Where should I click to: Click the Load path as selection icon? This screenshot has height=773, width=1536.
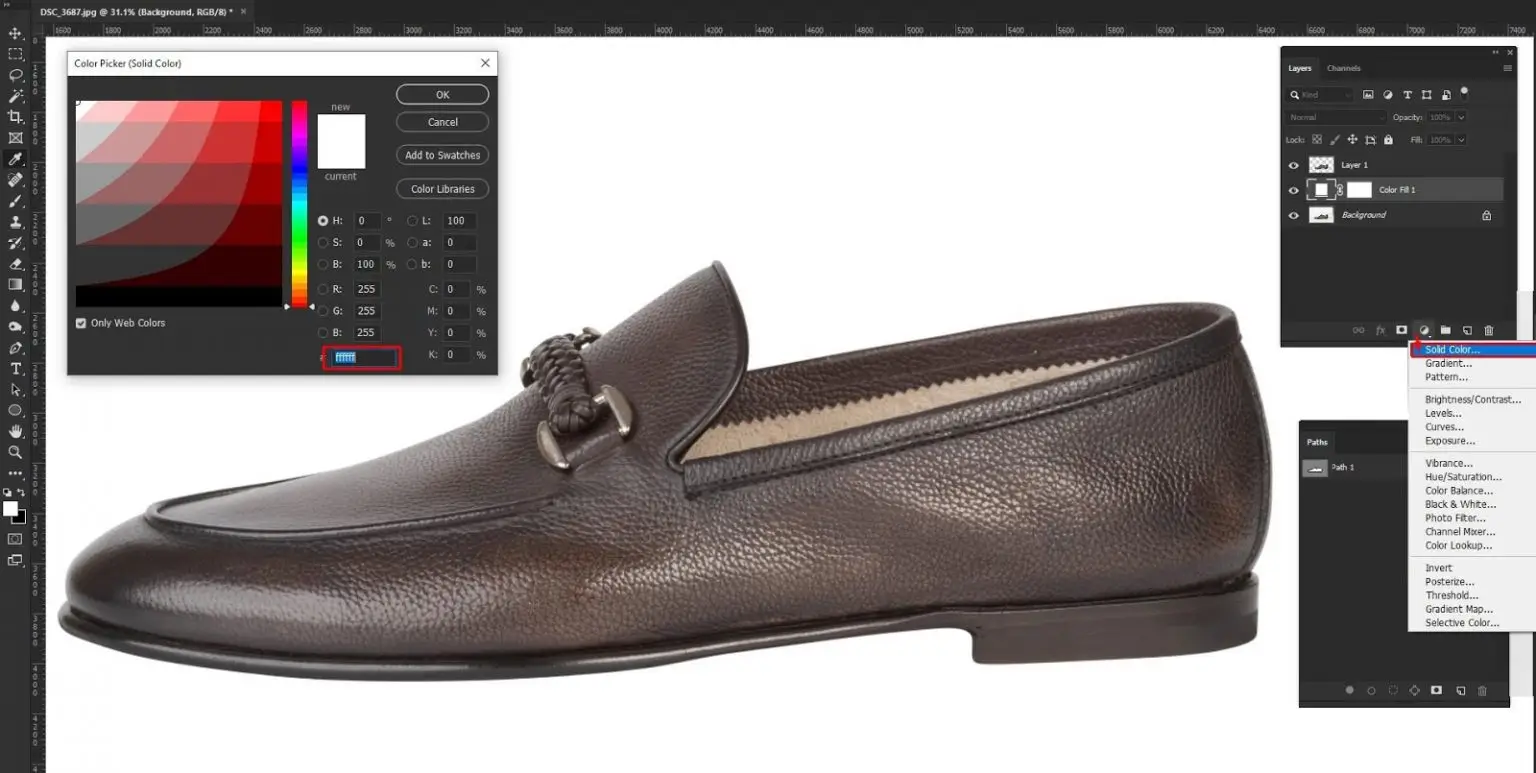[1393, 690]
